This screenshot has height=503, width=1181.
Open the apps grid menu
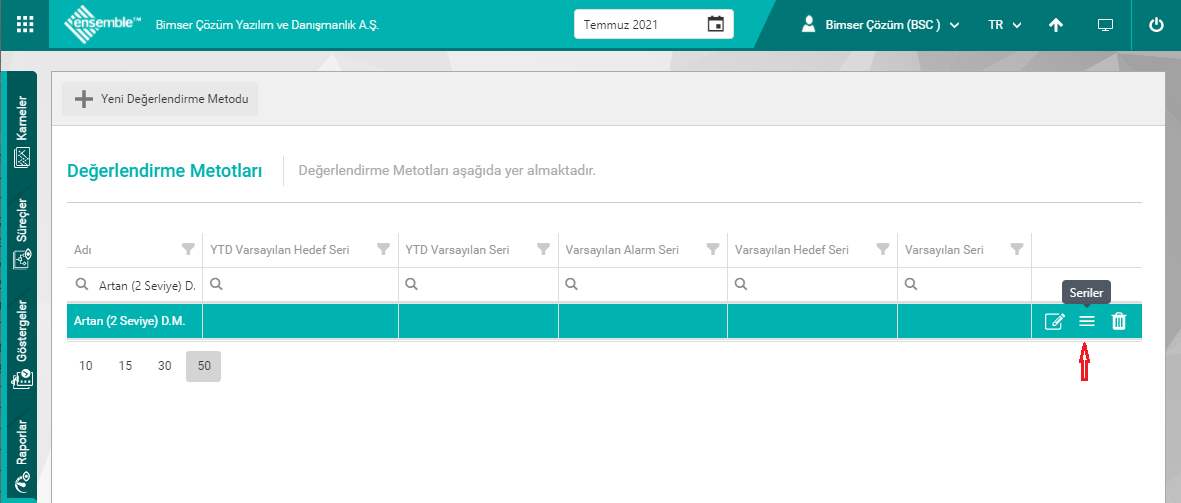(25, 24)
